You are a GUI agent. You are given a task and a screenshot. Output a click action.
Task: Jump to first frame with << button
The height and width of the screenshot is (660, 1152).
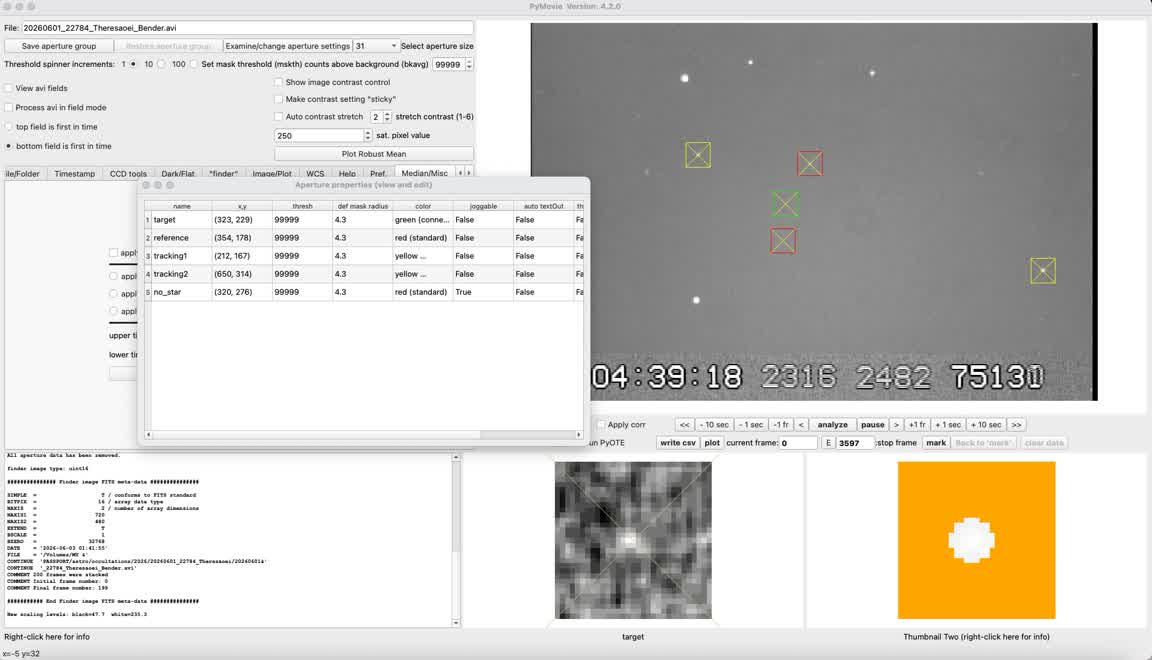click(684, 425)
